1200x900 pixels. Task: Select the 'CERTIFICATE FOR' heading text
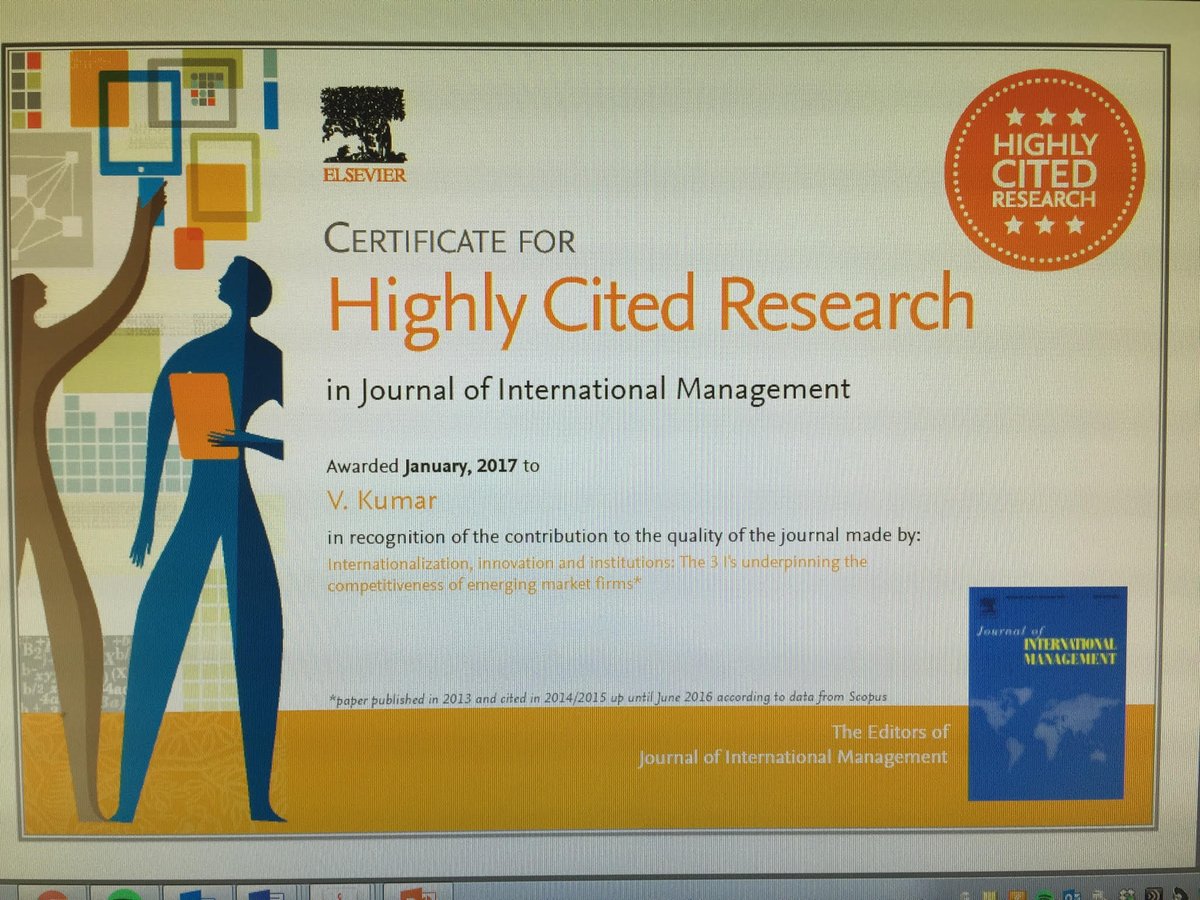coord(451,240)
